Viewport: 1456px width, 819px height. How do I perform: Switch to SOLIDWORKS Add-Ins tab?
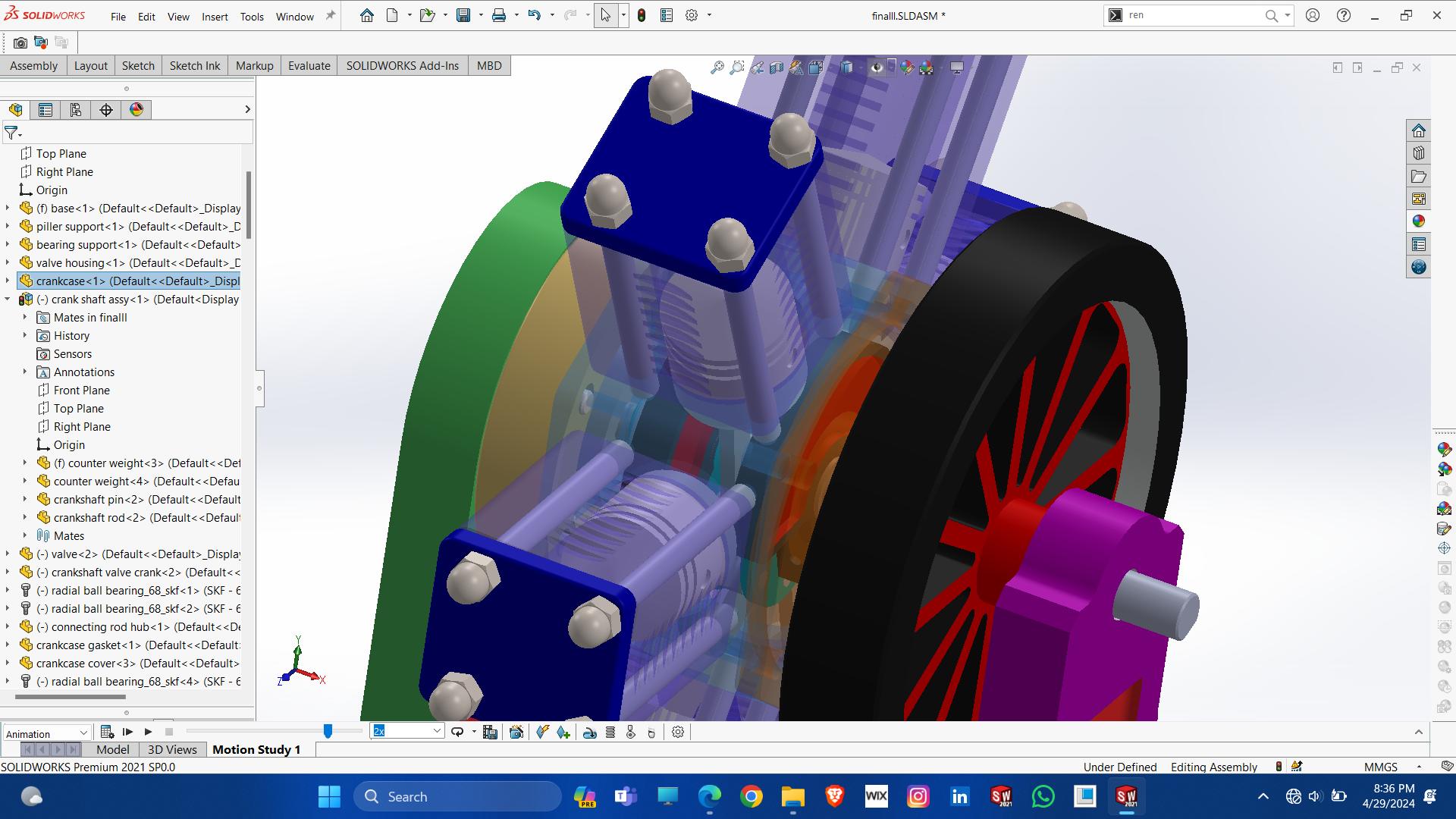[x=403, y=66]
